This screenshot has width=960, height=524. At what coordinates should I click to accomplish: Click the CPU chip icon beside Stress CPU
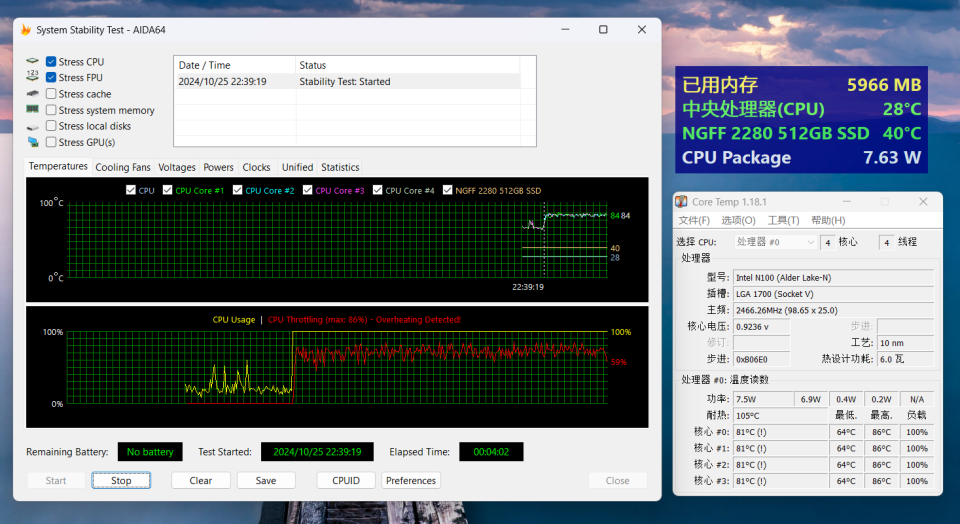click(x=32, y=61)
